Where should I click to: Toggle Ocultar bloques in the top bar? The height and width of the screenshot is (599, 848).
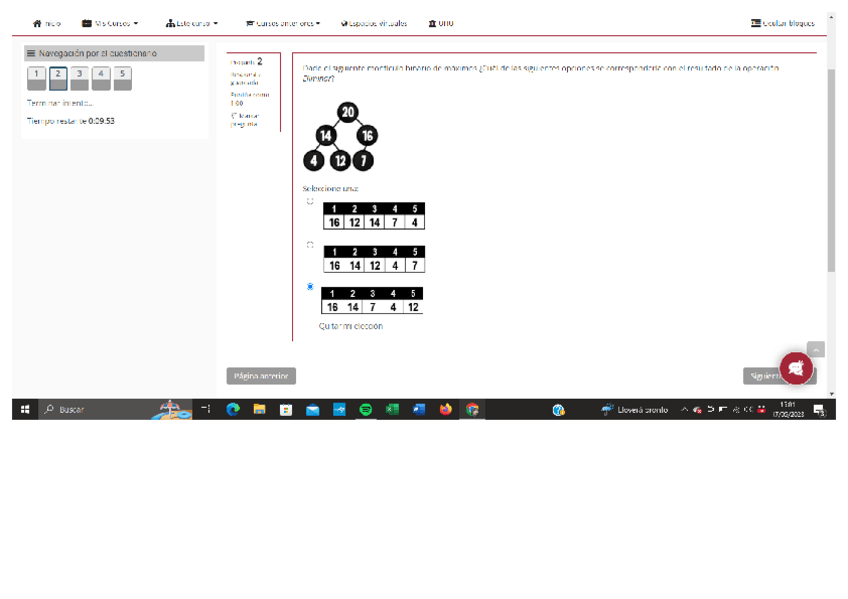click(783, 23)
